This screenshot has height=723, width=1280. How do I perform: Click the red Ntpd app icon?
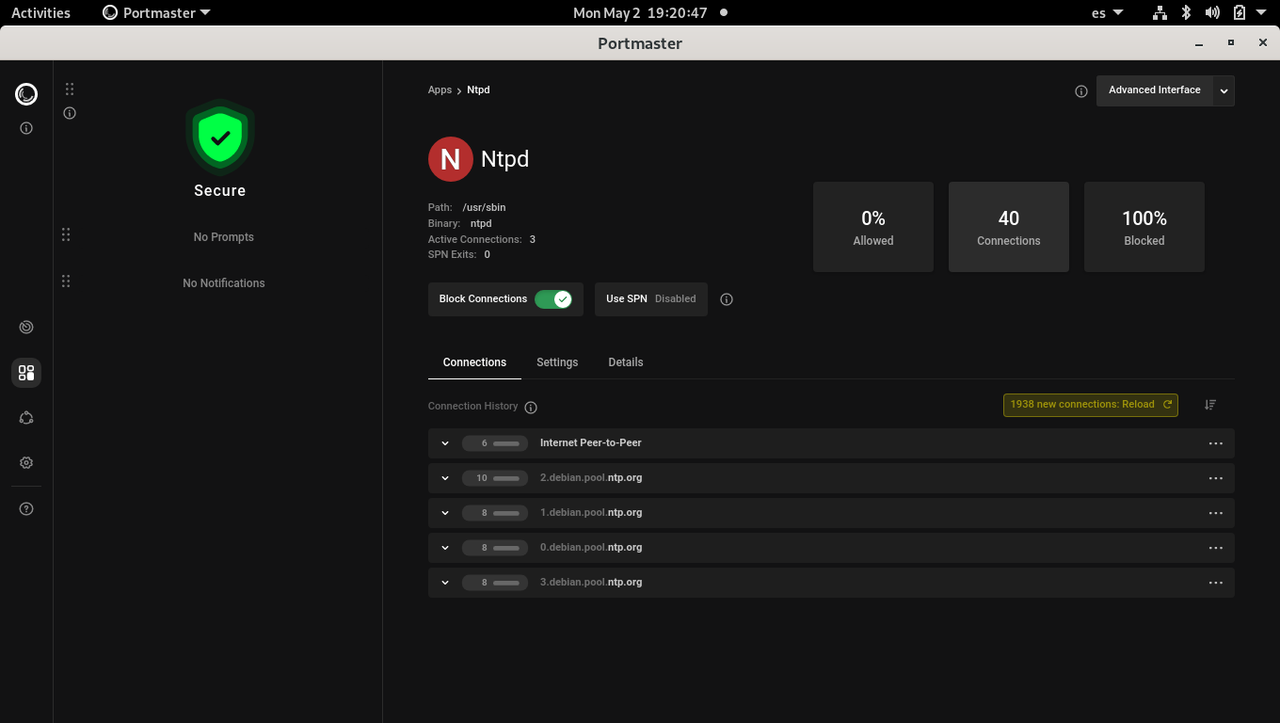[x=450, y=159]
